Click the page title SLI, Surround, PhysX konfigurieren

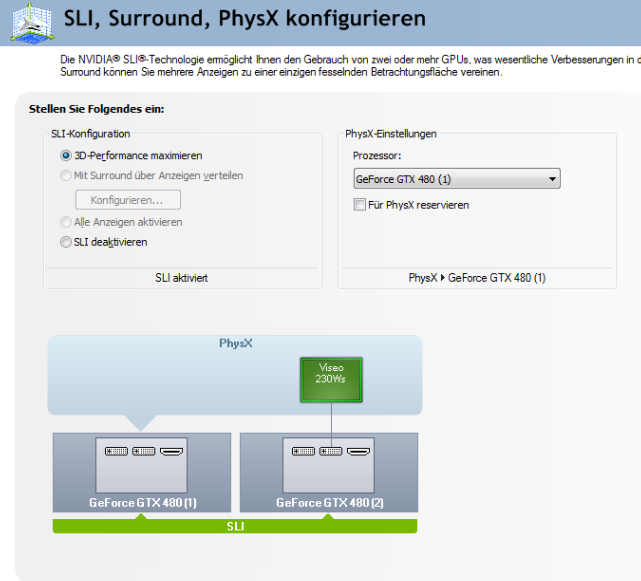[245, 19]
